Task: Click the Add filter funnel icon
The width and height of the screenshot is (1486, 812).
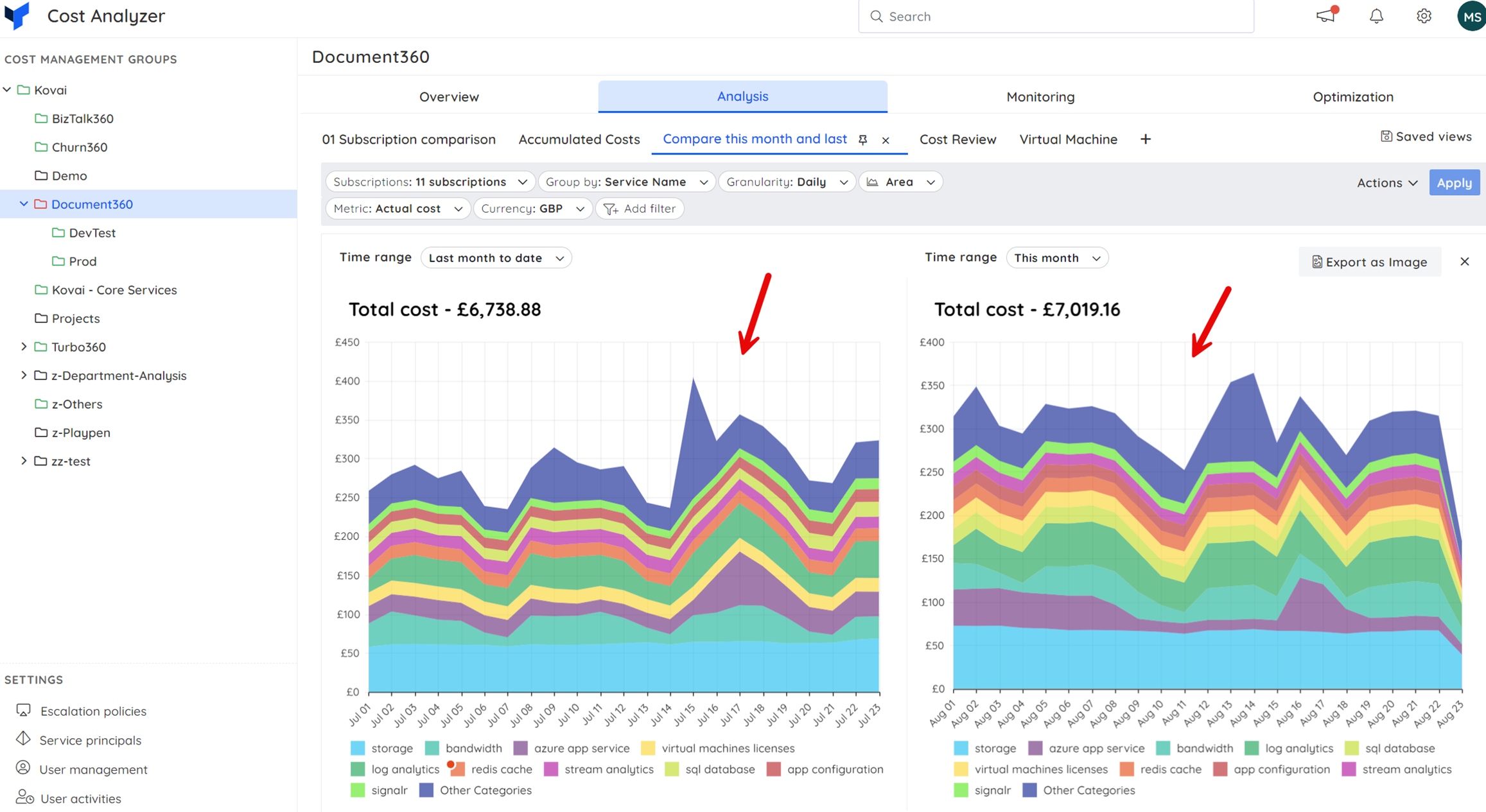Action: coord(611,209)
